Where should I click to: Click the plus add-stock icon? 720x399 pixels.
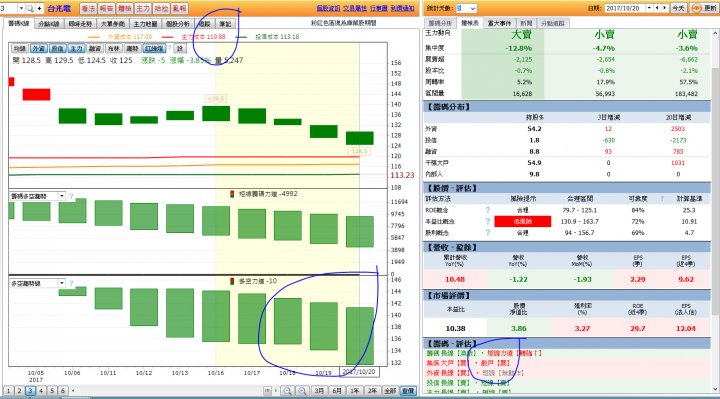(x=39, y=8)
